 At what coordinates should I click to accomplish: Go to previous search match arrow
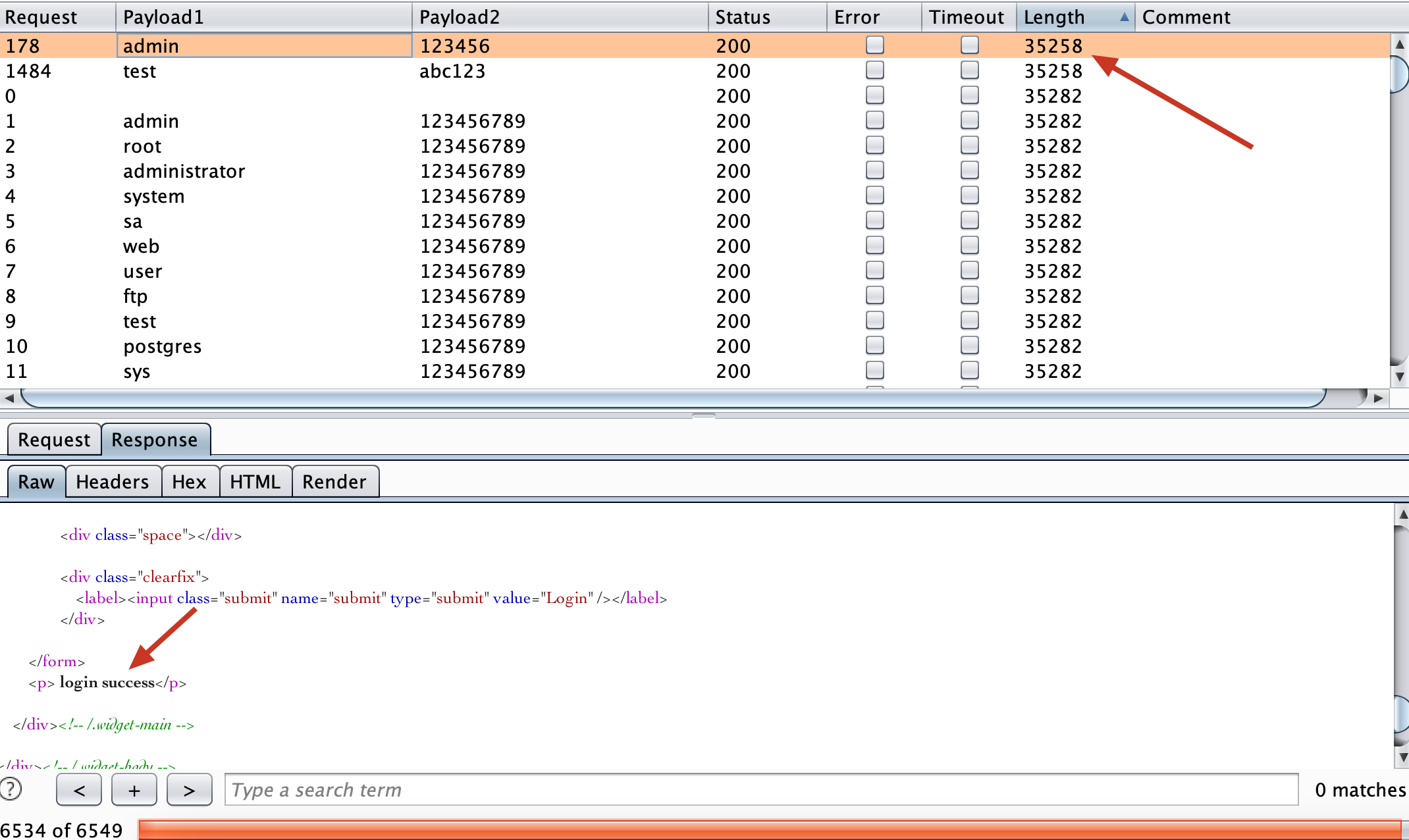[79, 790]
